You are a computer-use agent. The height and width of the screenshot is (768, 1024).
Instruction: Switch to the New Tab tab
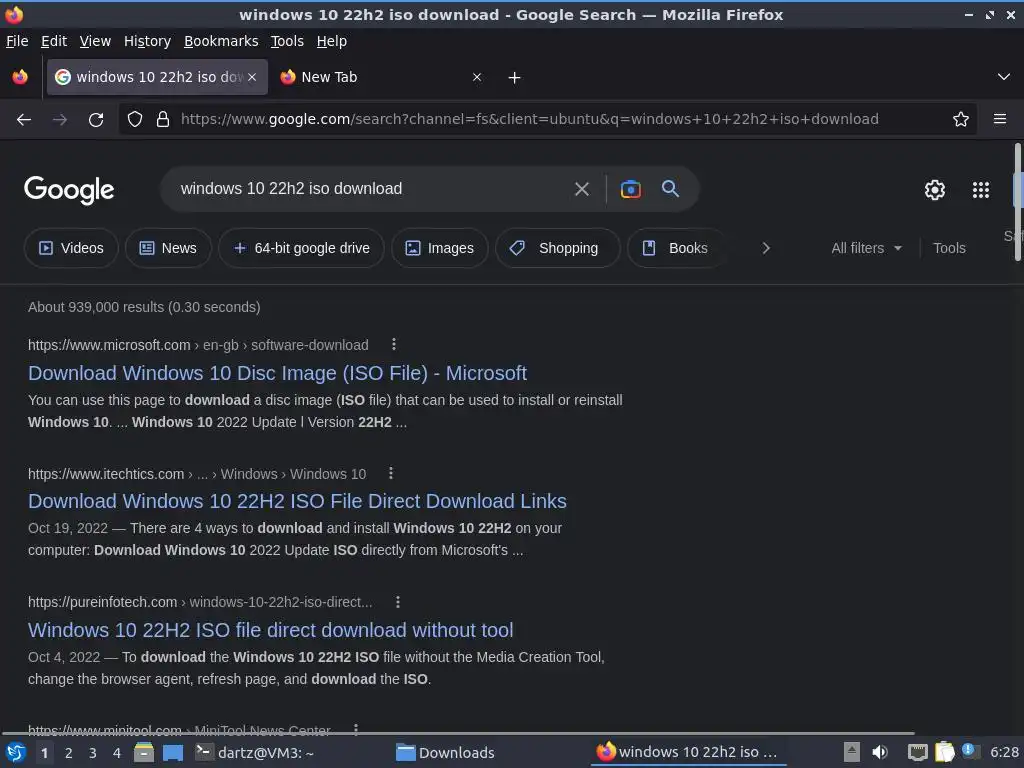coord(382,77)
